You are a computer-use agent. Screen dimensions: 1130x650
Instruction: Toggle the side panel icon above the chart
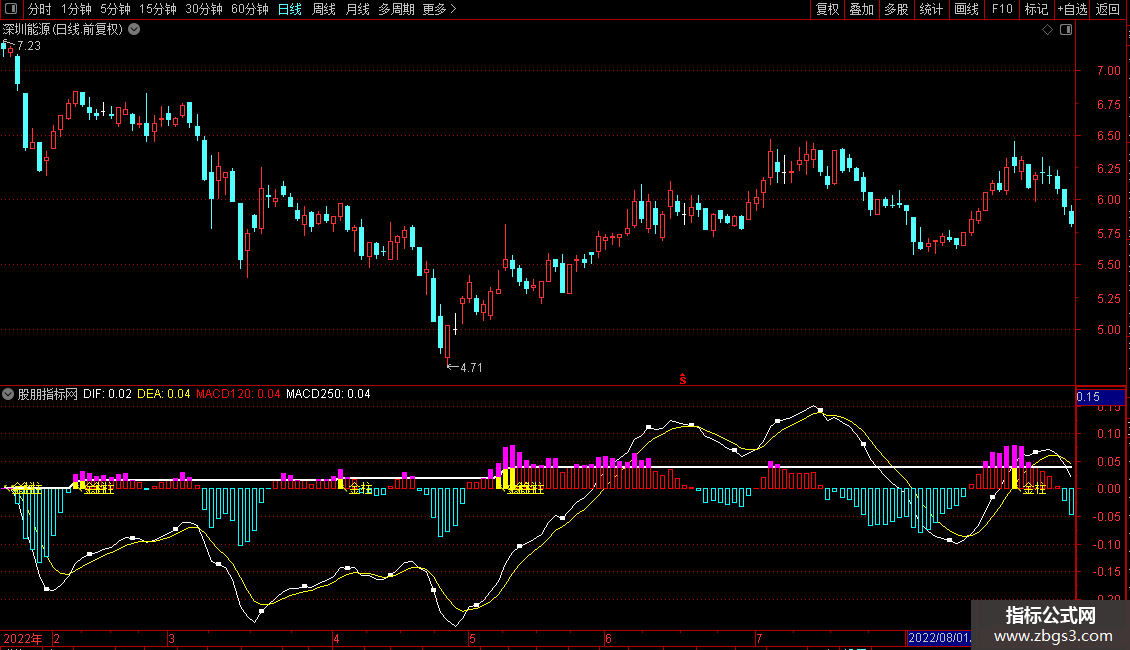pos(1066,30)
